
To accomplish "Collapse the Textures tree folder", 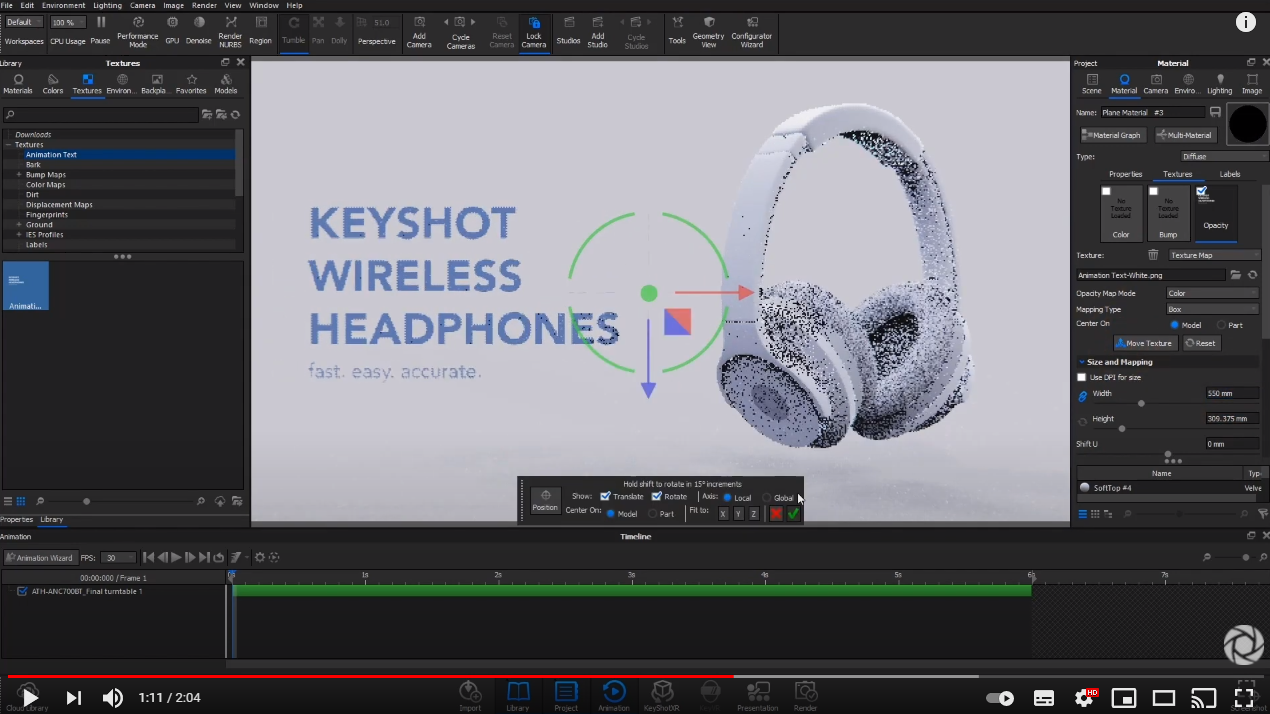I will point(8,145).
